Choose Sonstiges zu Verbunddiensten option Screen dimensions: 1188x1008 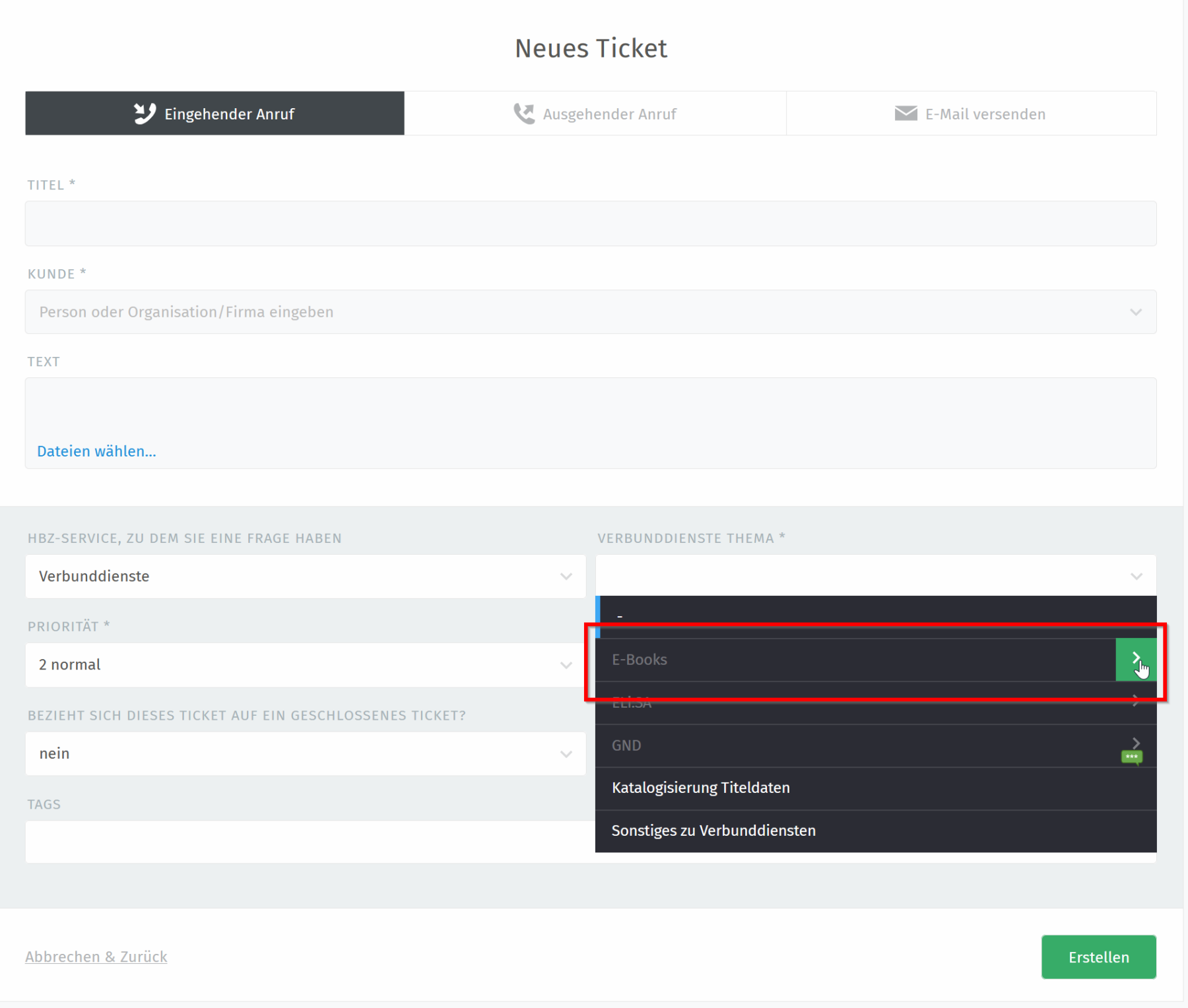713,831
